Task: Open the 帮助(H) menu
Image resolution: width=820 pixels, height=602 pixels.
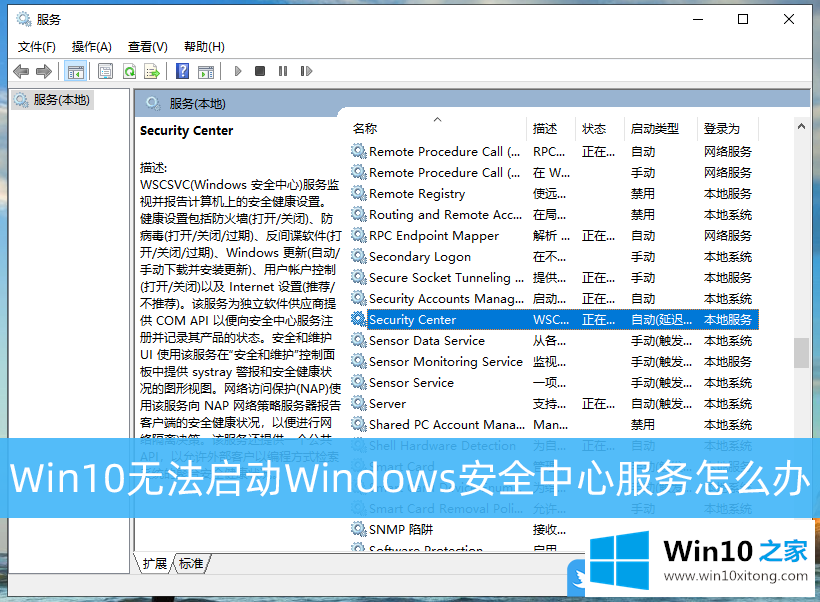Action: [204, 47]
